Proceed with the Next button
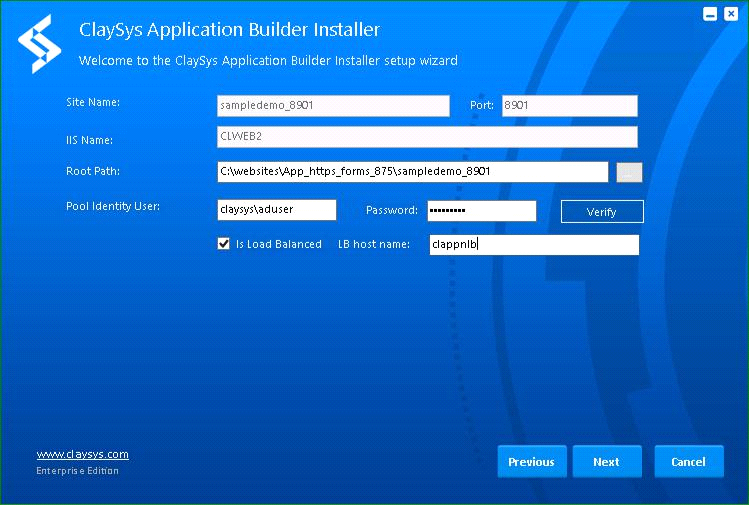This screenshot has width=749, height=505. (x=607, y=462)
